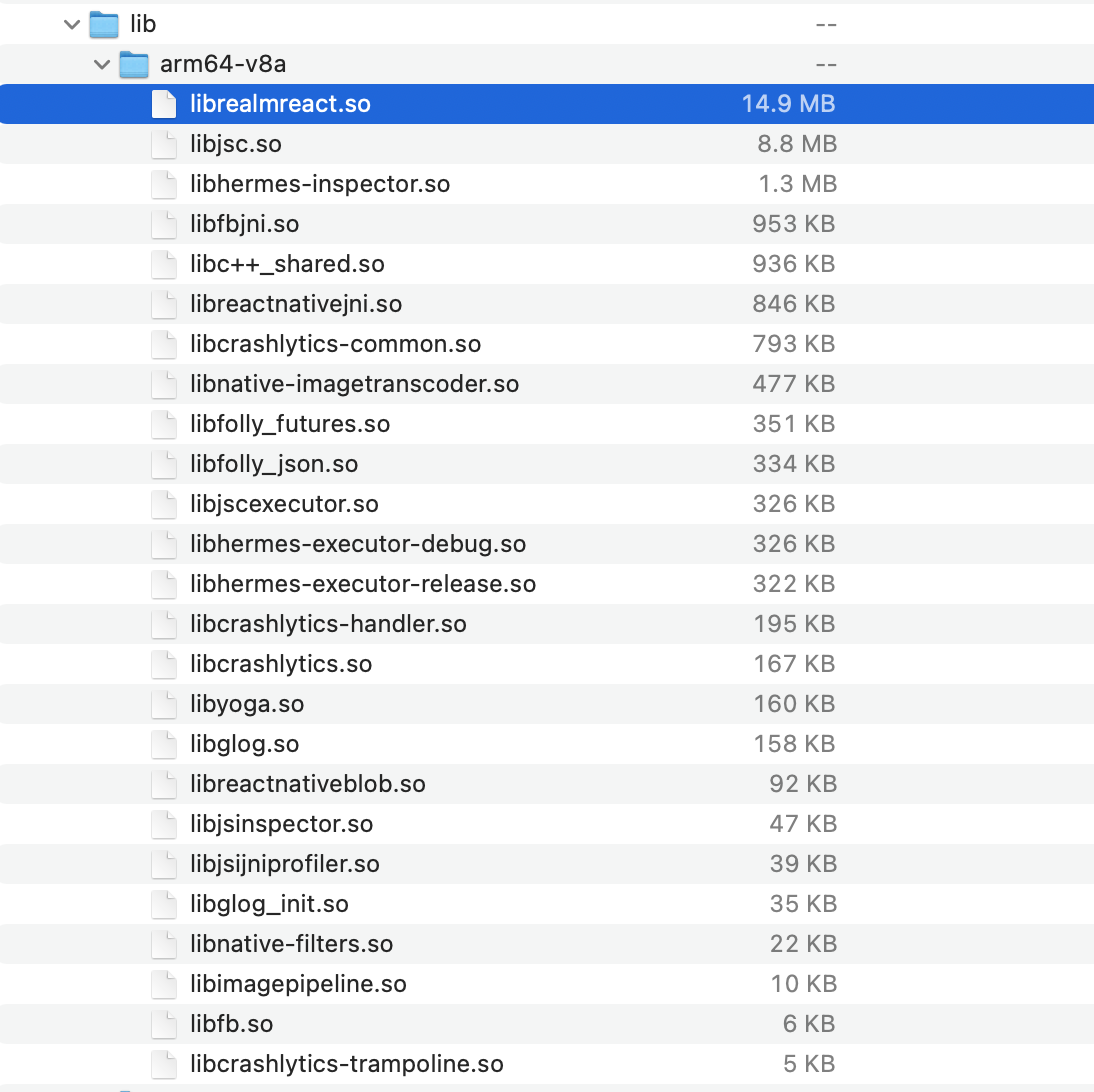Click the libglog.so file icon
Image resolution: width=1094 pixels, height=1092 pixels.
tap(164, 744)
